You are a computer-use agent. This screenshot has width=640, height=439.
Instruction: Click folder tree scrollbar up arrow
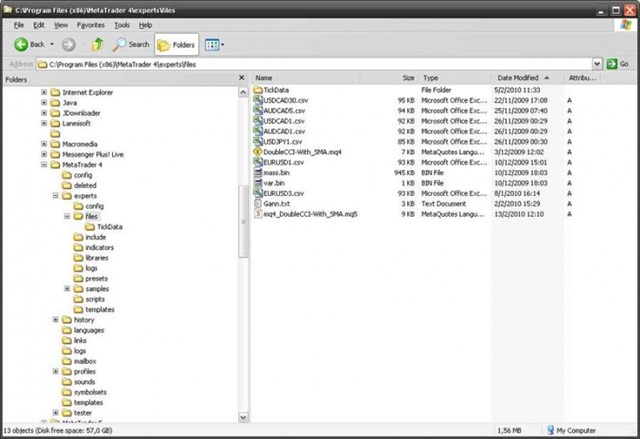pyautogui.click(x=243, y=92)
